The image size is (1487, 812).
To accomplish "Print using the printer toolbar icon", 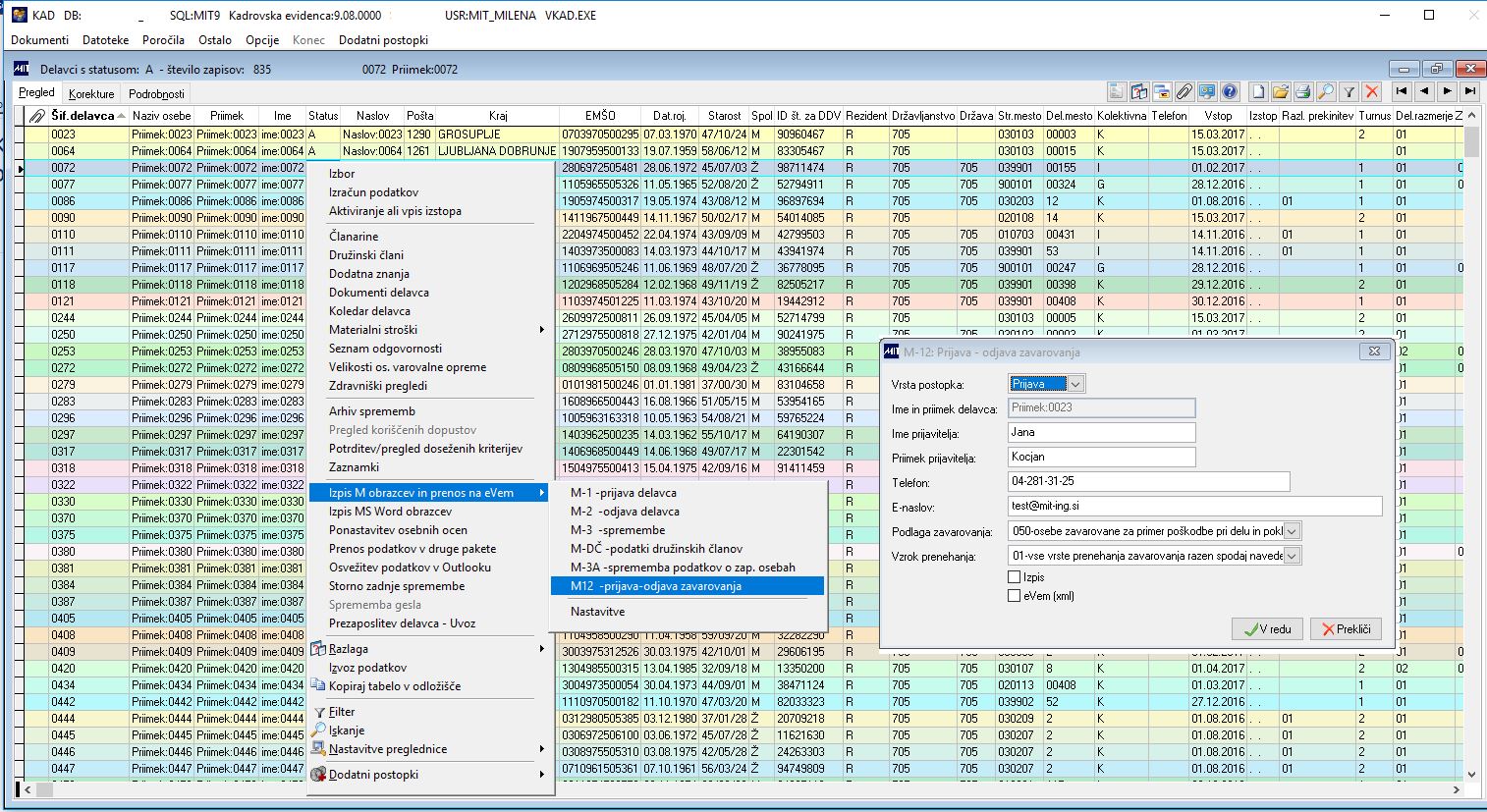I will 1303,91.
